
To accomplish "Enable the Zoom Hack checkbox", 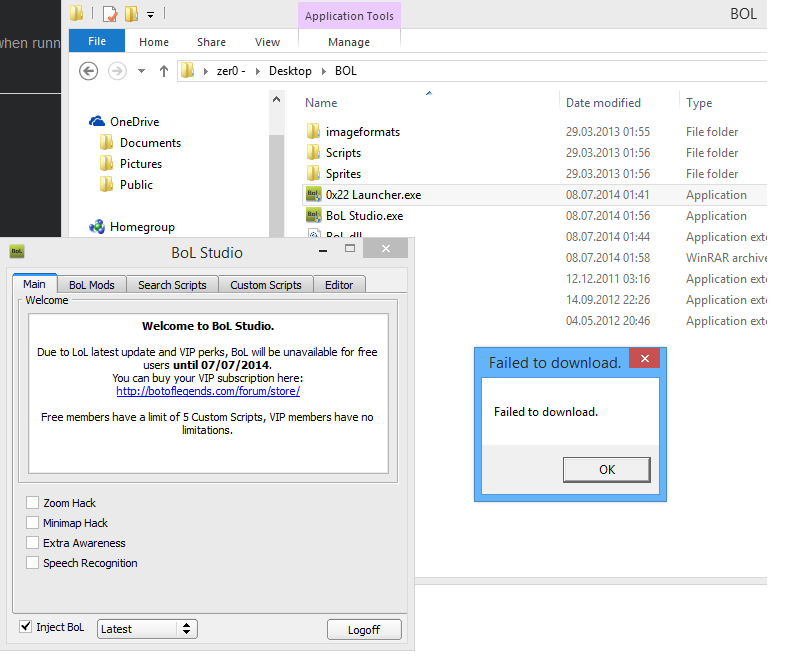I will pos(33,503).
